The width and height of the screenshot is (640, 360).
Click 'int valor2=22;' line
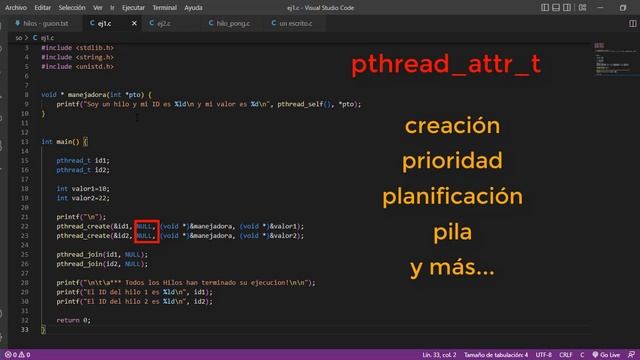83,198
